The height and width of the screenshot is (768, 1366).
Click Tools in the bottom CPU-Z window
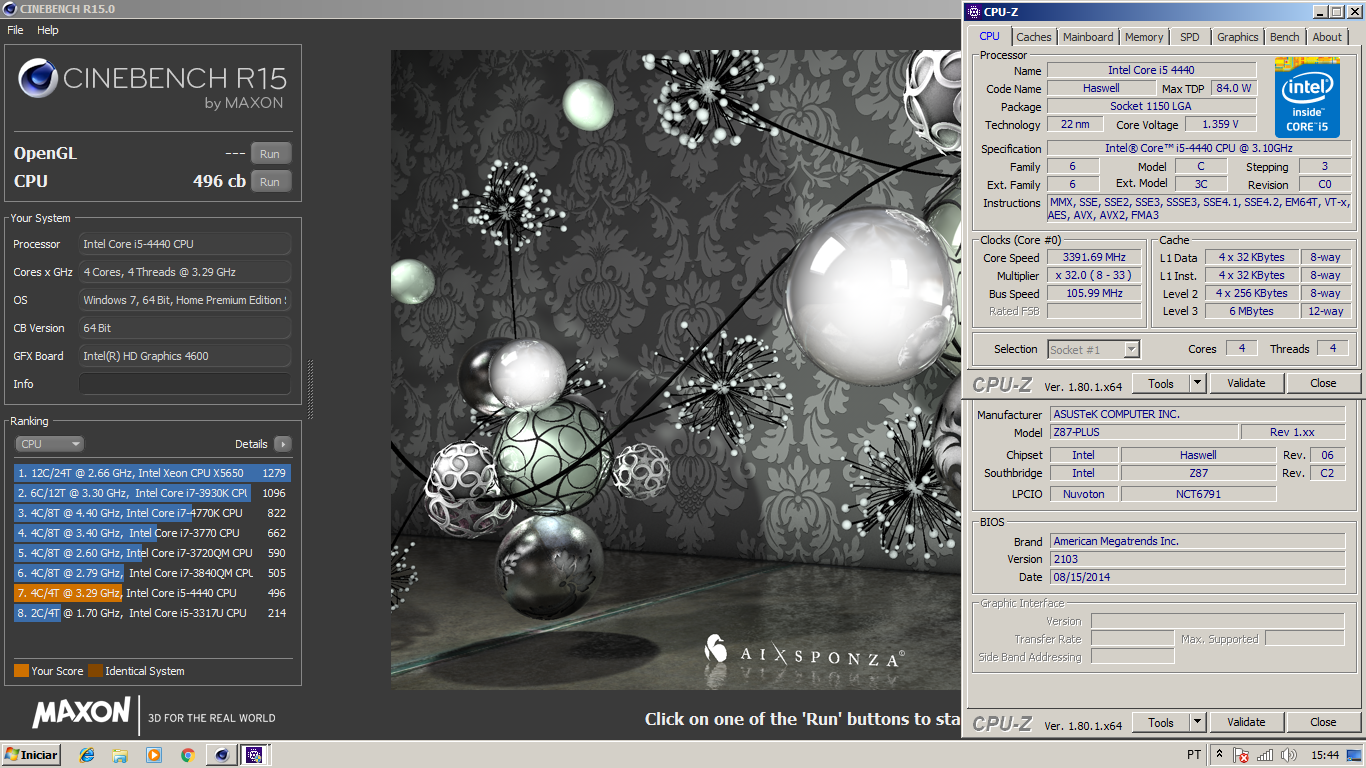1161,722
